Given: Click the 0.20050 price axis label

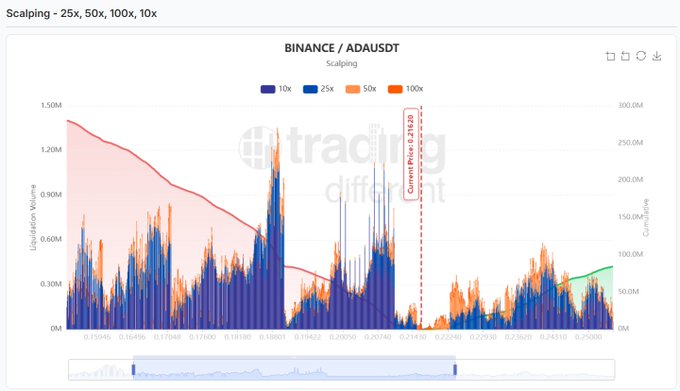Looking at the screenshot, I should (x=343, y=337).
